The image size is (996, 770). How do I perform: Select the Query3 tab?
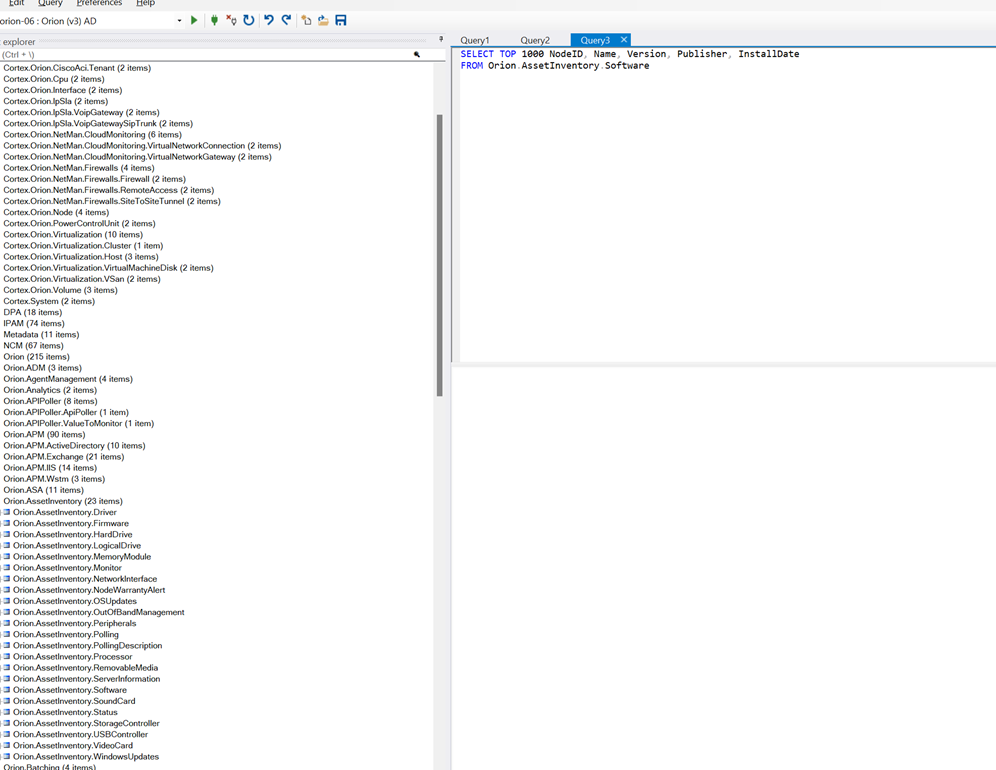[595, 40]
